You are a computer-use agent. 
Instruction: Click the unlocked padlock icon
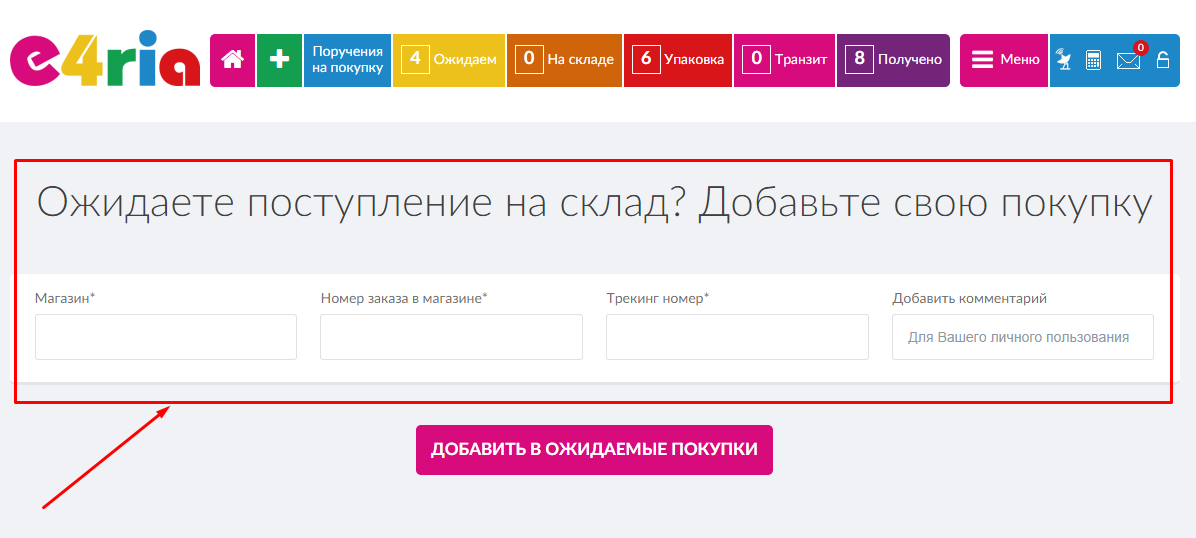click(1162, 60)
